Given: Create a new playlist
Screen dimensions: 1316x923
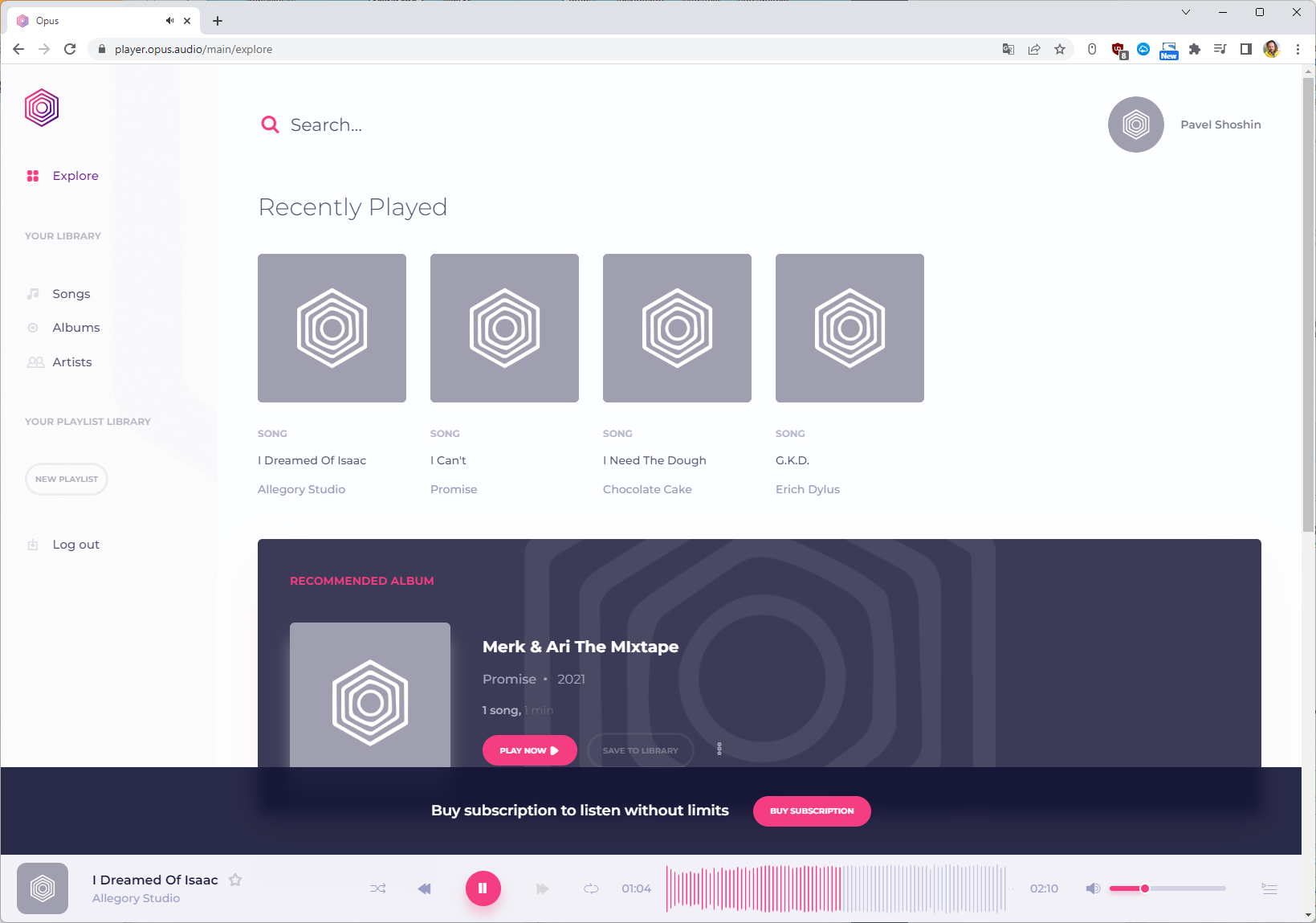Looking at the screenshot, I should [67, 479].
